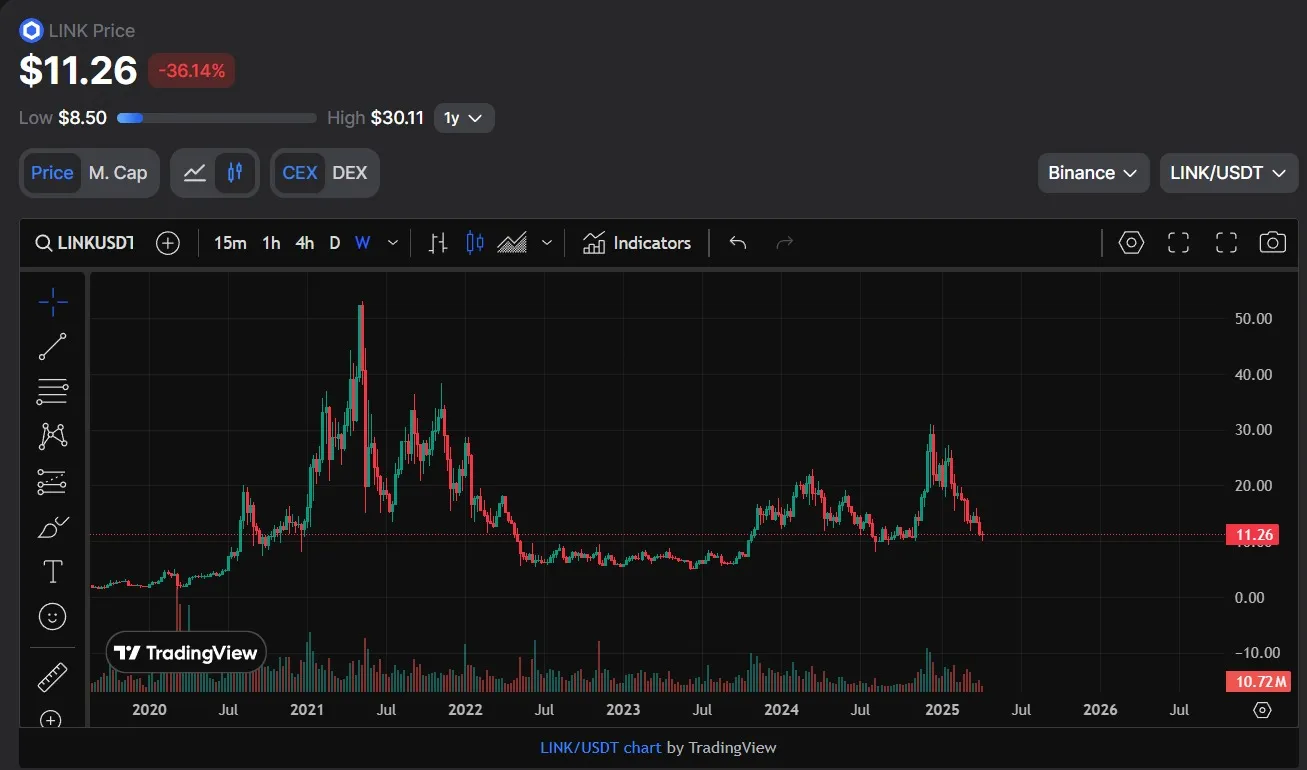Expand the 1y time range dropdown
The height and width of the screenshot is (770, 1307).
464,118
